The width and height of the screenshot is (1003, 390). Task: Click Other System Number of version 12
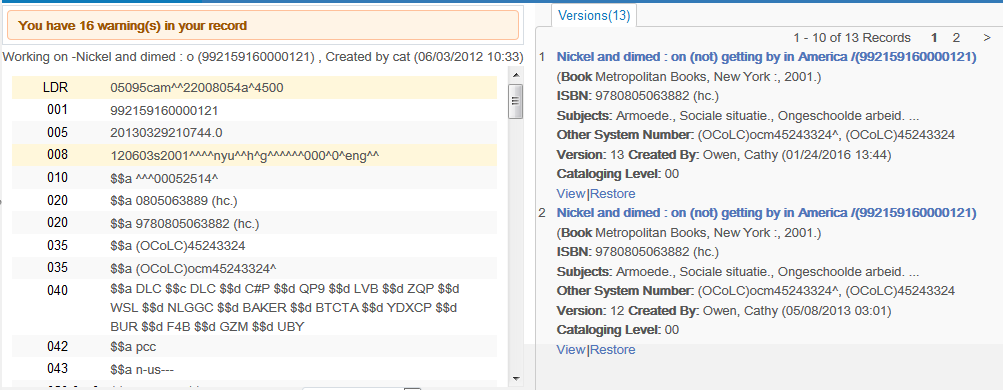point(755,291)
